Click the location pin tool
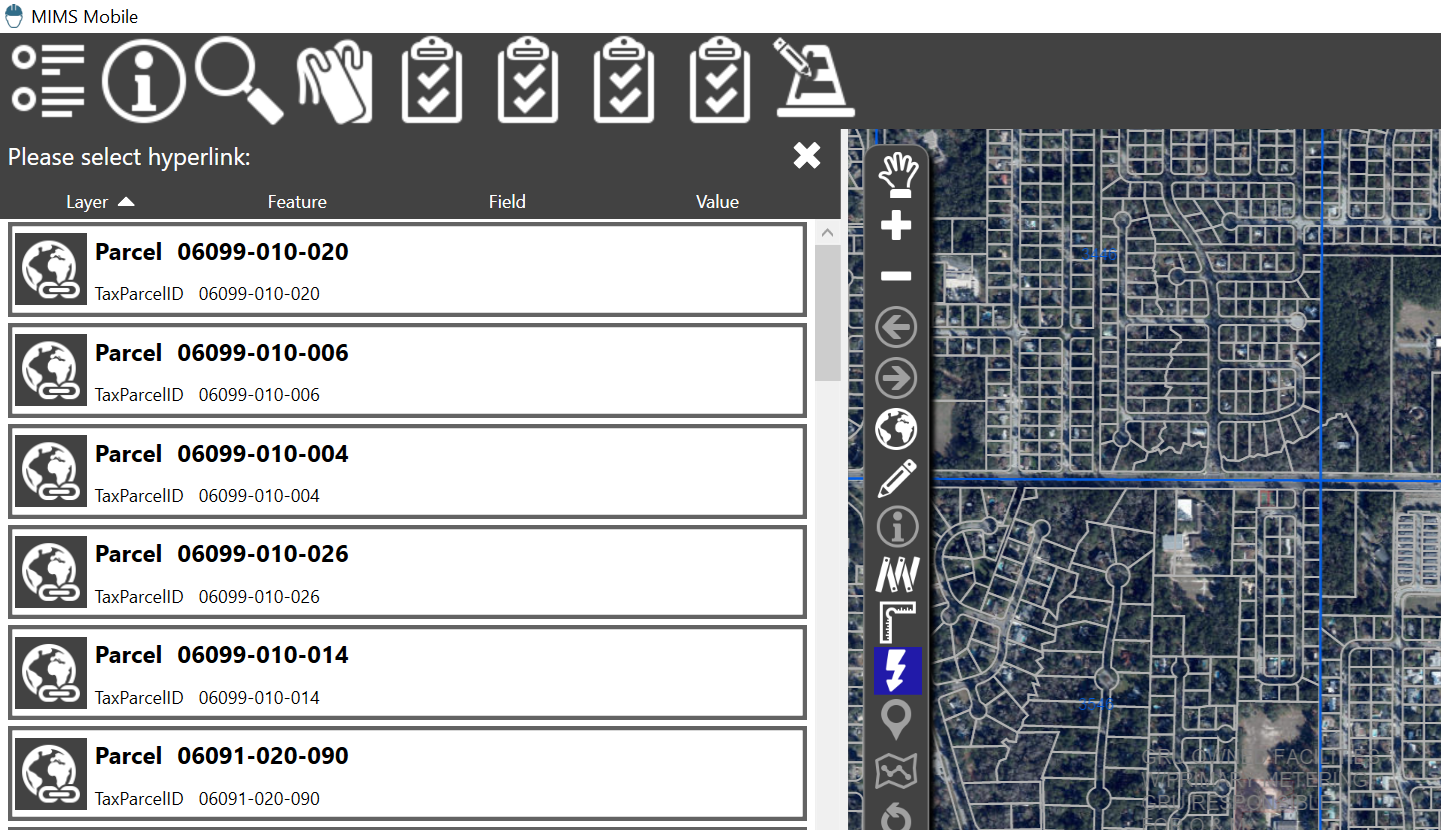 pos(896,720)
